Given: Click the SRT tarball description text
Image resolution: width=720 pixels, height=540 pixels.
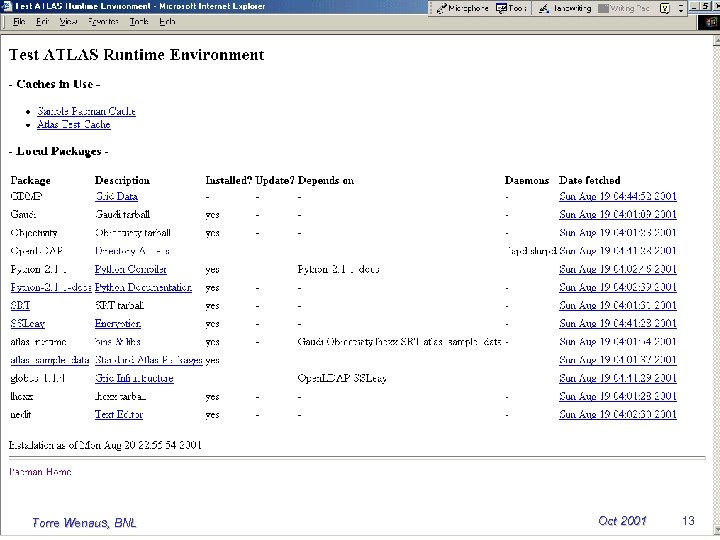Looking at the screenshot, I should (119, 305).
